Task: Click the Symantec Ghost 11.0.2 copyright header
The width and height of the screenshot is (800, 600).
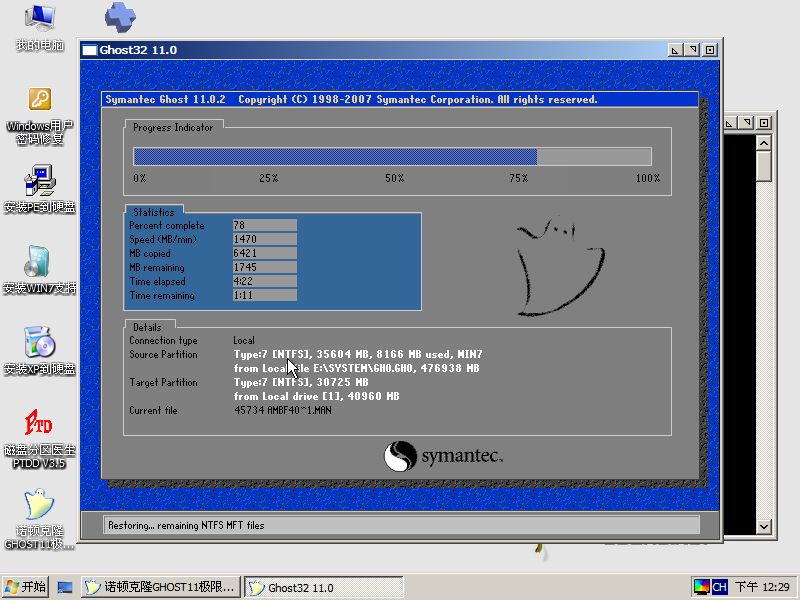Action: [351, 99]
